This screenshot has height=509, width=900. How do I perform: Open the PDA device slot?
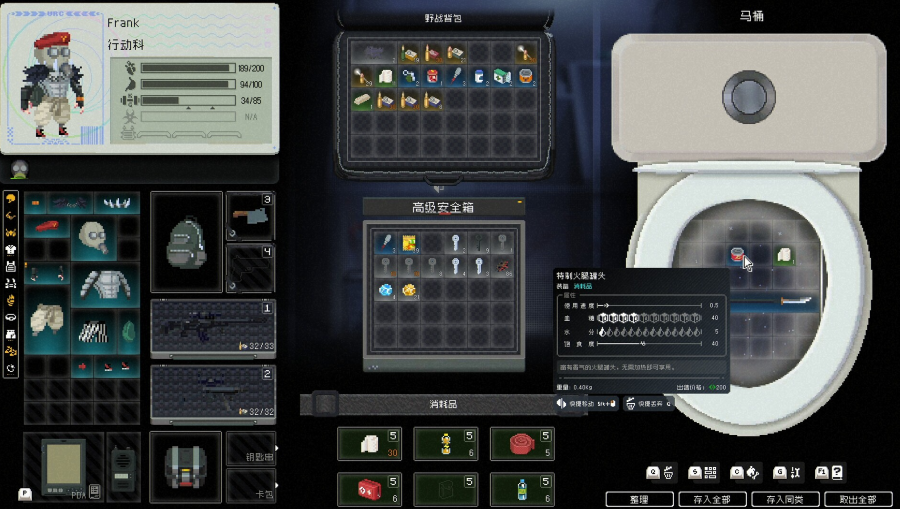coord(63,467)
